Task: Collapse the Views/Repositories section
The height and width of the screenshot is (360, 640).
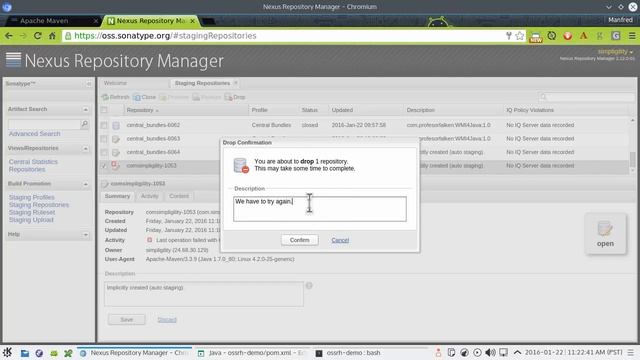Action: point(85,149)
